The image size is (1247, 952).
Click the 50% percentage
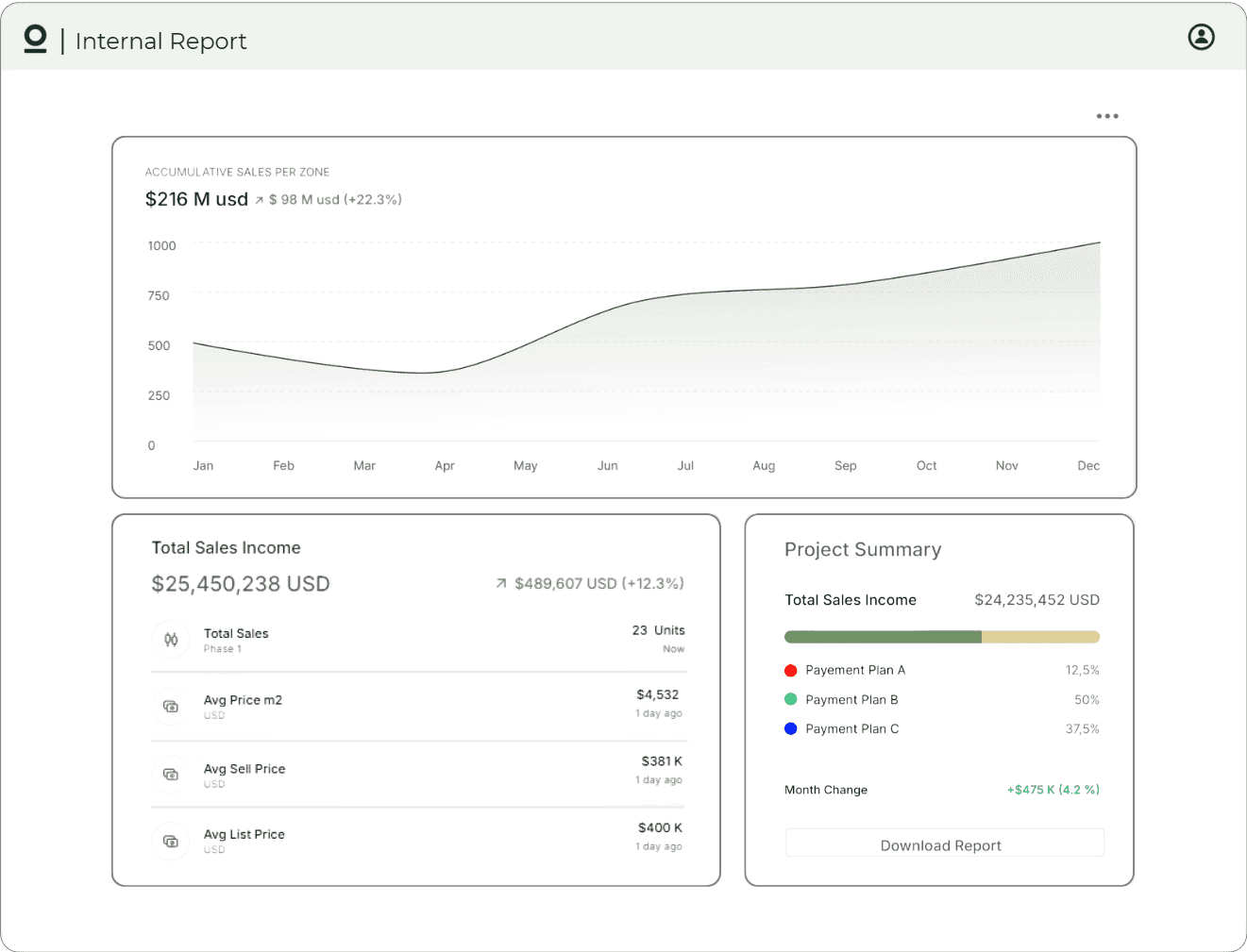[x=1087, y=700]
